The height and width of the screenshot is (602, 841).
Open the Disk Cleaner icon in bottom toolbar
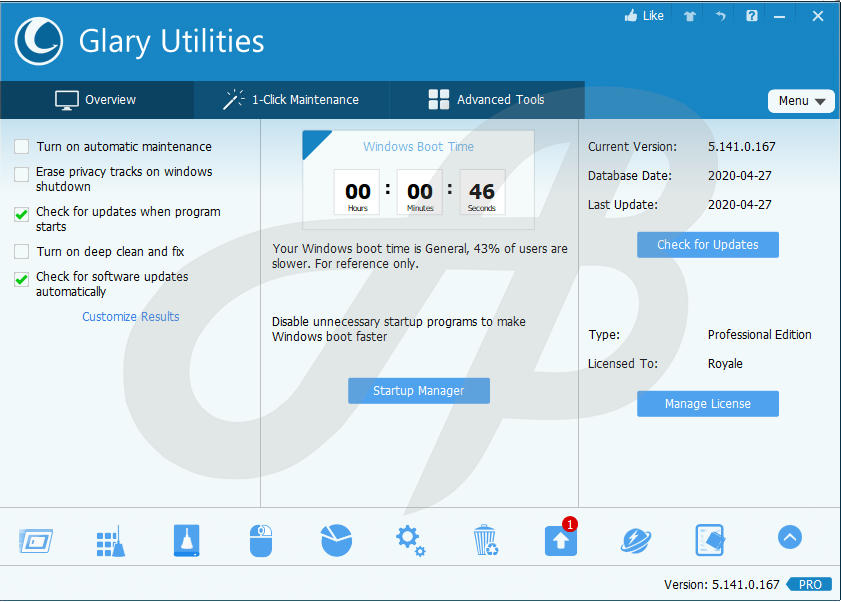(x=36, y=540)
